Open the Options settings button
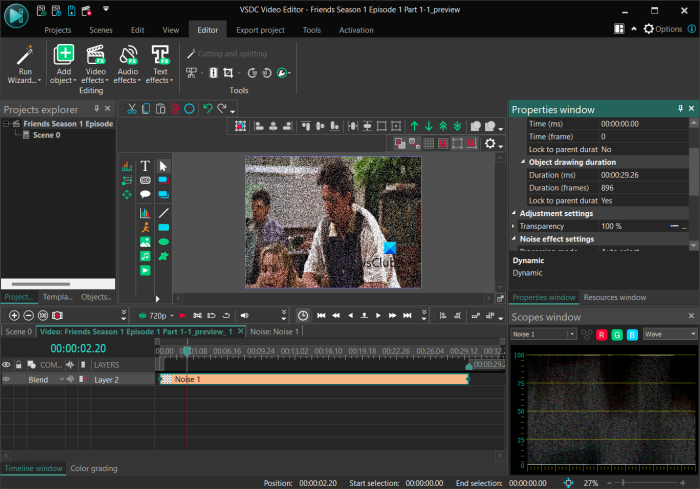The height and width of the screenshot is (489, 700). pyautogui.click(x=662, y=29)
